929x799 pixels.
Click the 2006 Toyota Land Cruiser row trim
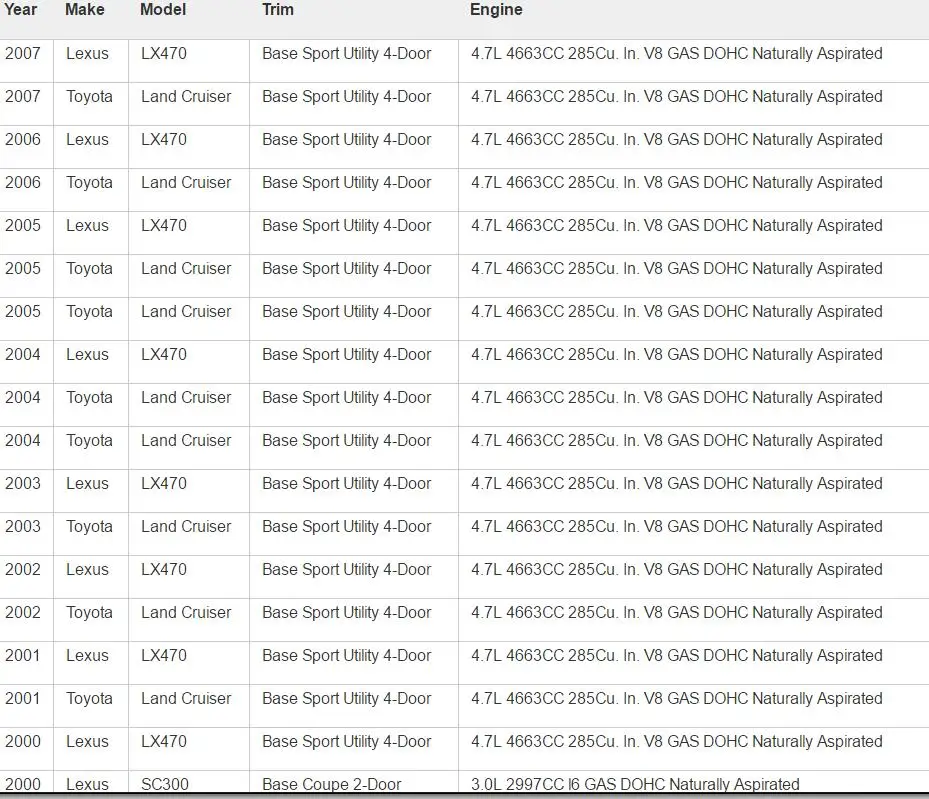click(347, 182)
